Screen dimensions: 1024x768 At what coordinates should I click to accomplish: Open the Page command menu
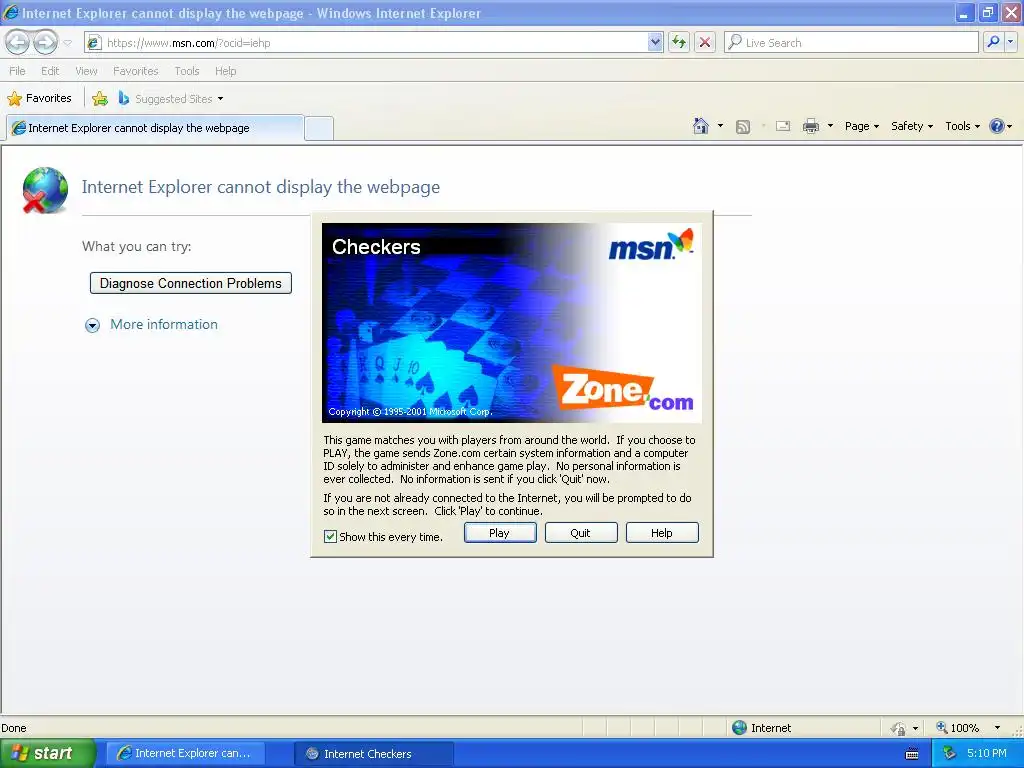(861, 126)
